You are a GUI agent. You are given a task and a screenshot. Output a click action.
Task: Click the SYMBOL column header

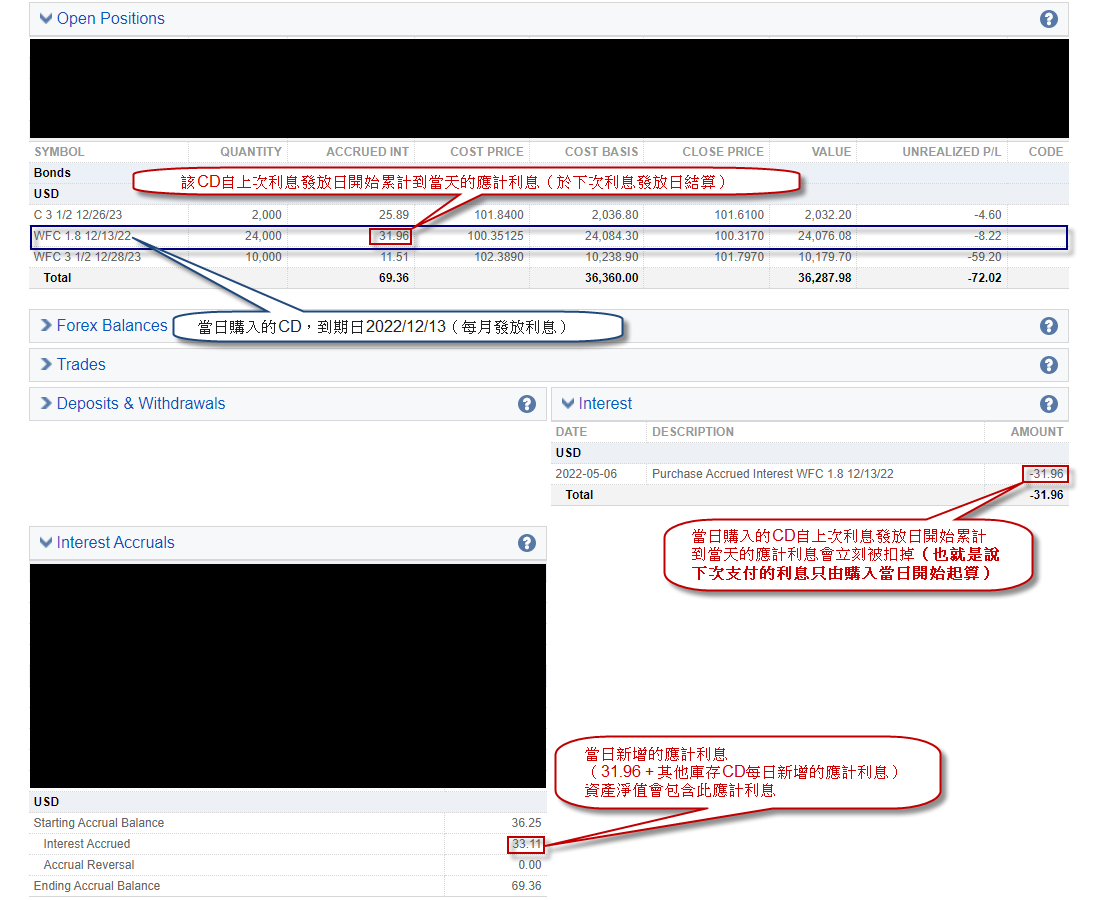pos(59,152)
